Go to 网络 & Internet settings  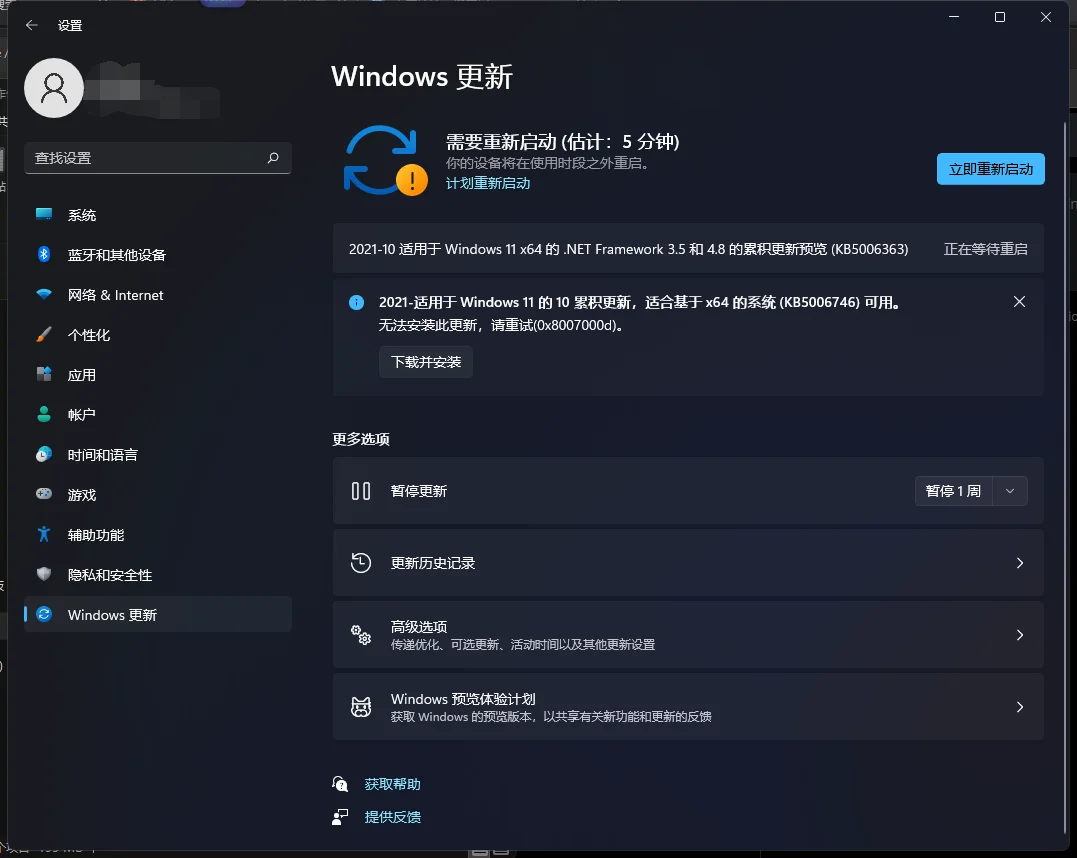point(158,295)
